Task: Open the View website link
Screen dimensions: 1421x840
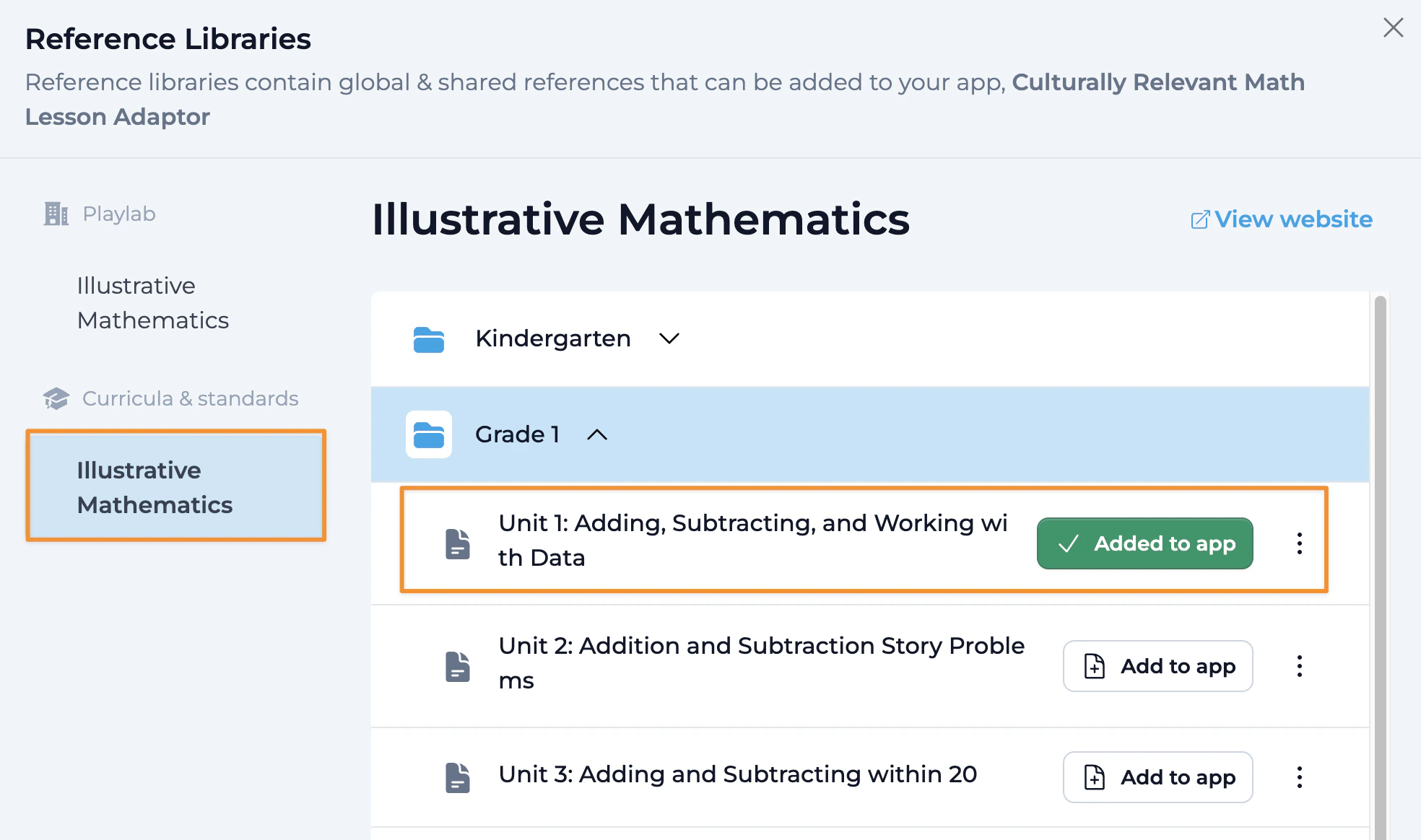Action: pos(1282,219)
